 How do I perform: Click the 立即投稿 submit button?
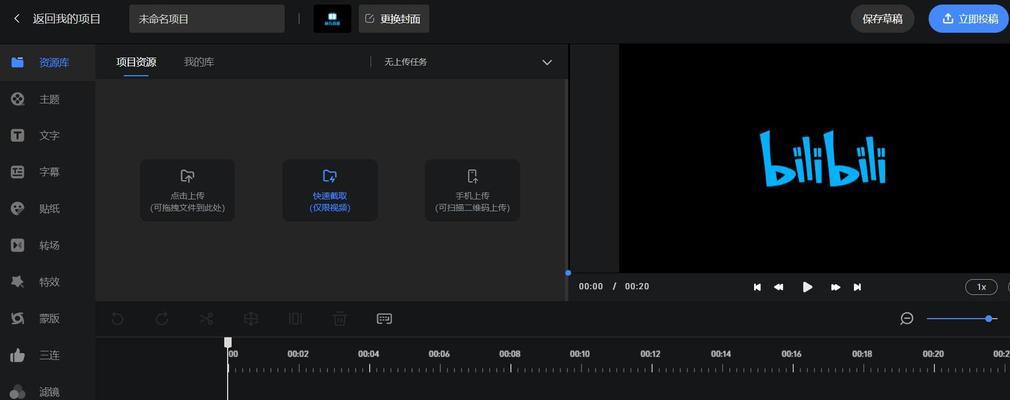tap(969, 19)
